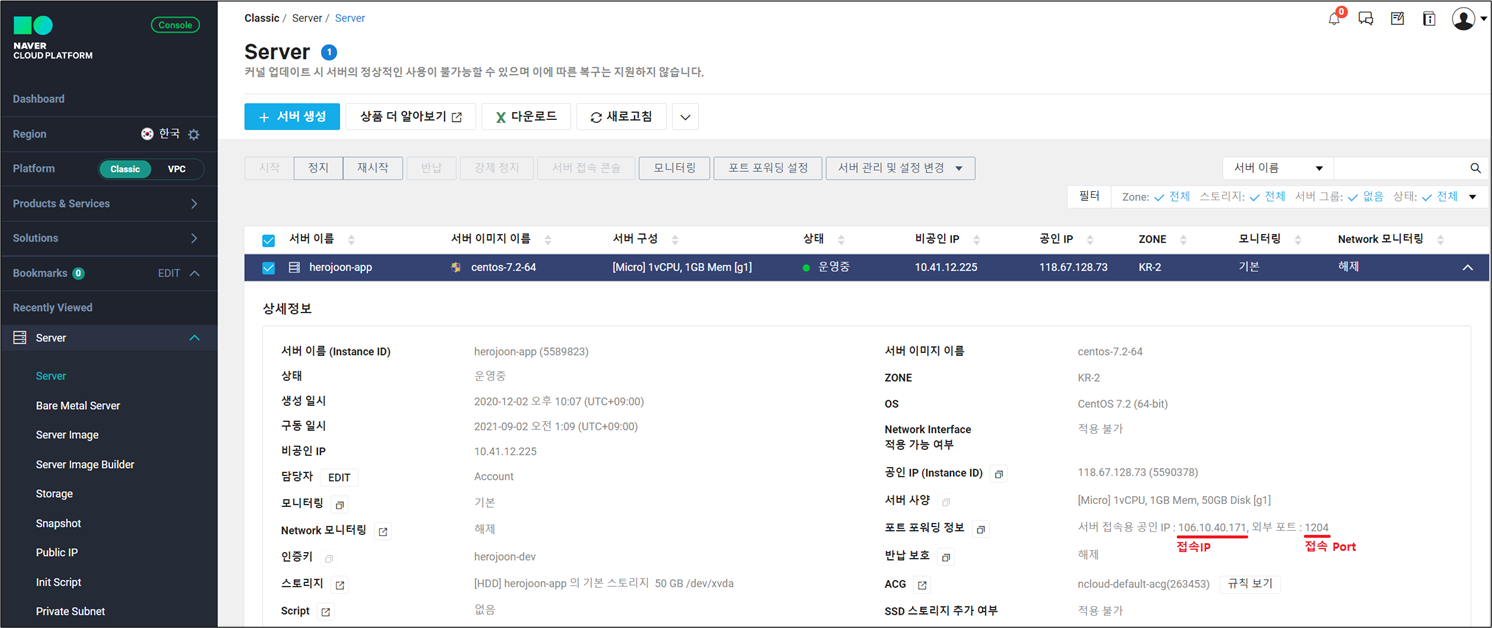Open external link icon beside Script
Image resolution: width=1492 pixels, height=628 pixels.
pos(325,612)
